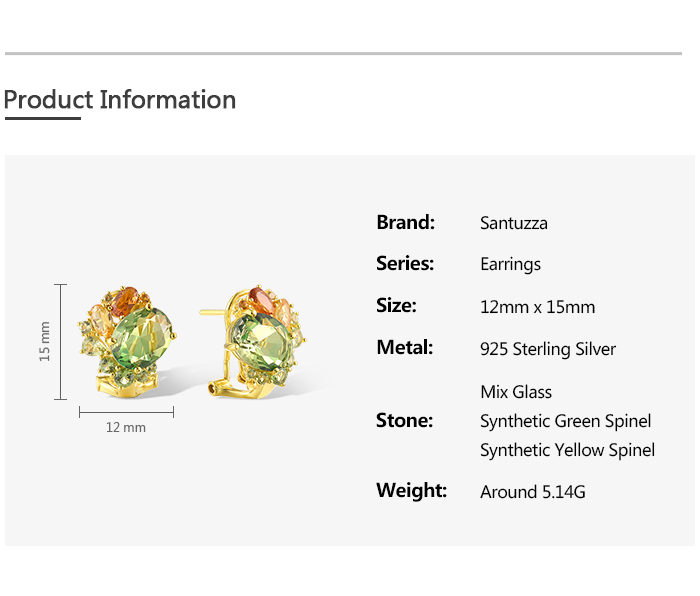Click the Earrings series value
700x596 pixels.
pyautogui.click(x=510, y=264)
